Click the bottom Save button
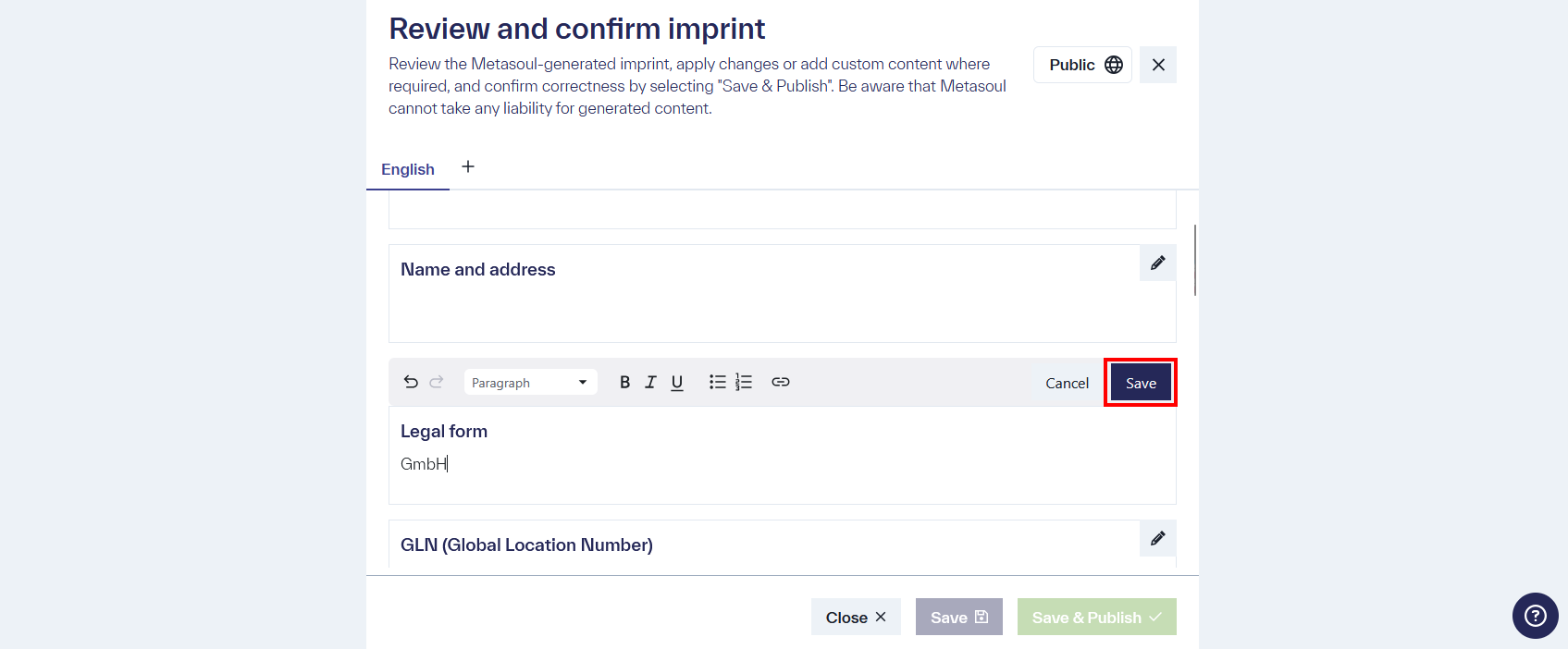1568x649 pixels. [x=959, y=617]
